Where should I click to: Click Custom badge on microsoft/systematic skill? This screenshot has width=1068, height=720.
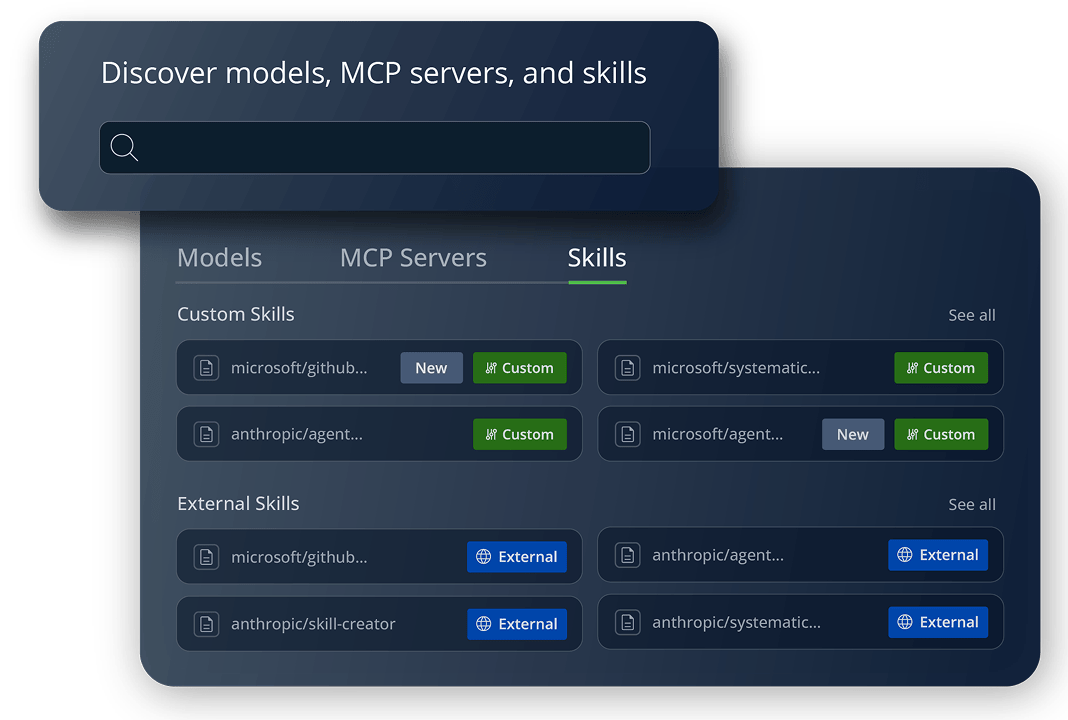point(941,368)
